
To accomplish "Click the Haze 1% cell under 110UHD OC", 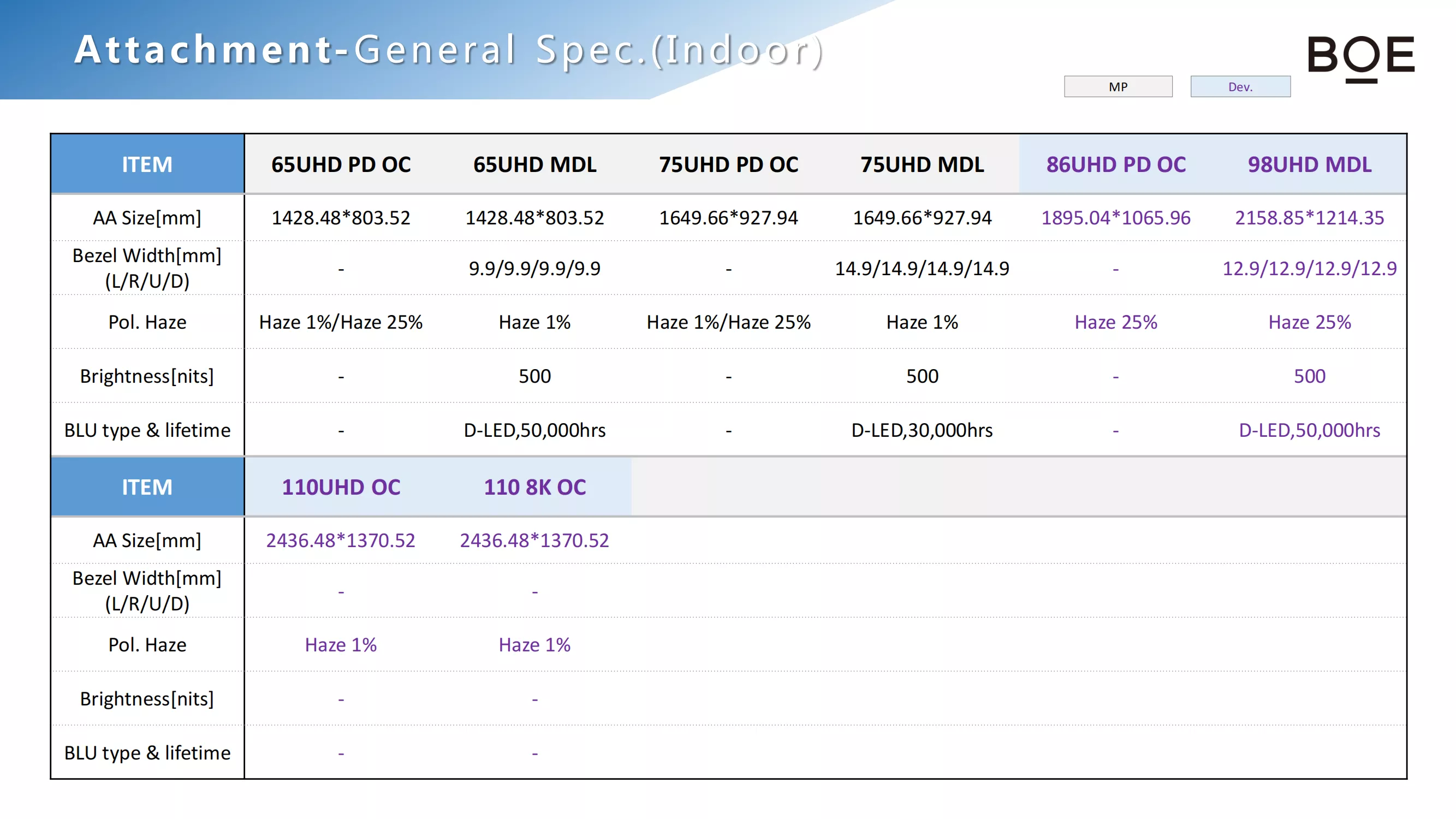I will 341,645.
